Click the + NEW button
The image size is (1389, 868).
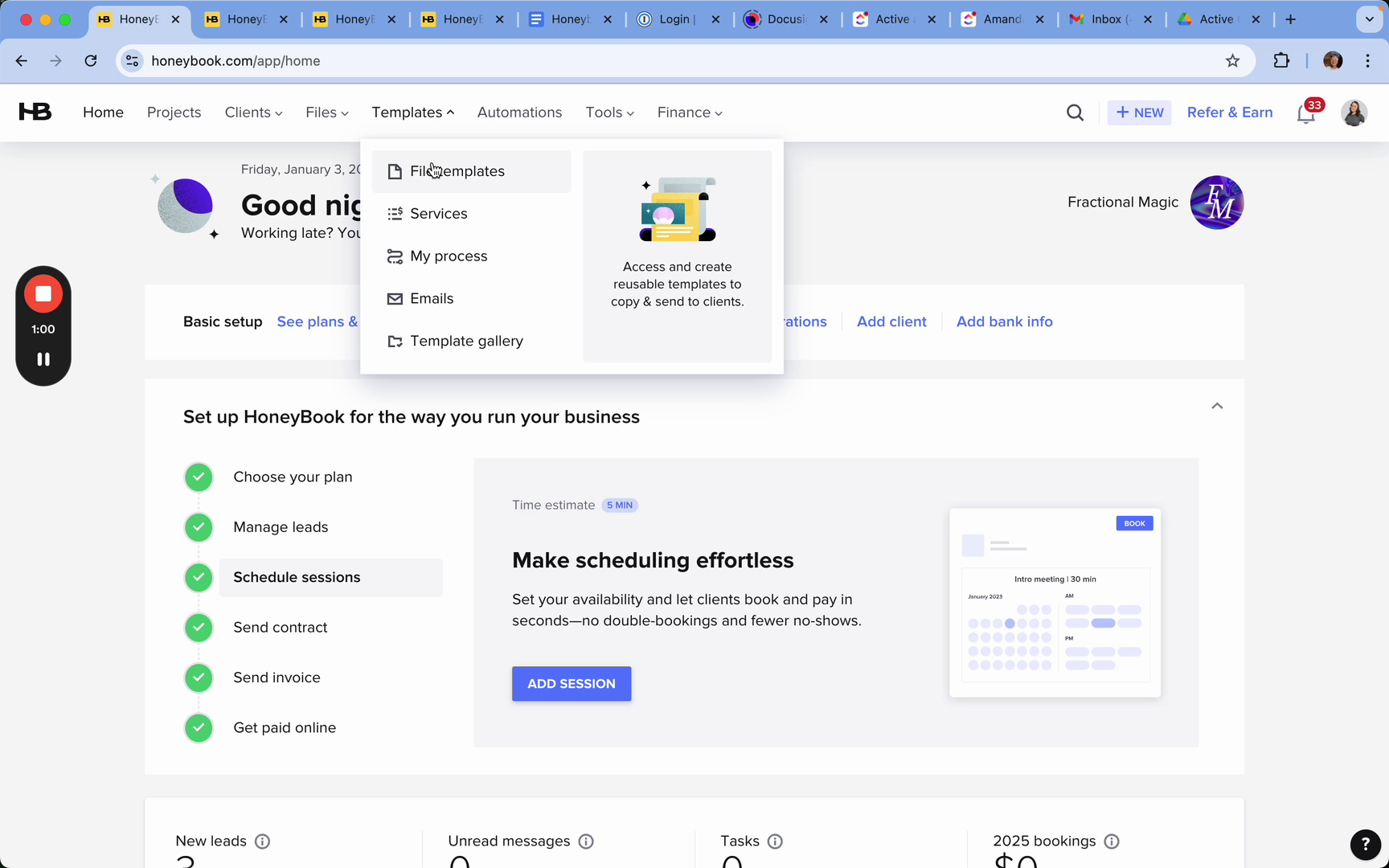tap(1140, 113)
